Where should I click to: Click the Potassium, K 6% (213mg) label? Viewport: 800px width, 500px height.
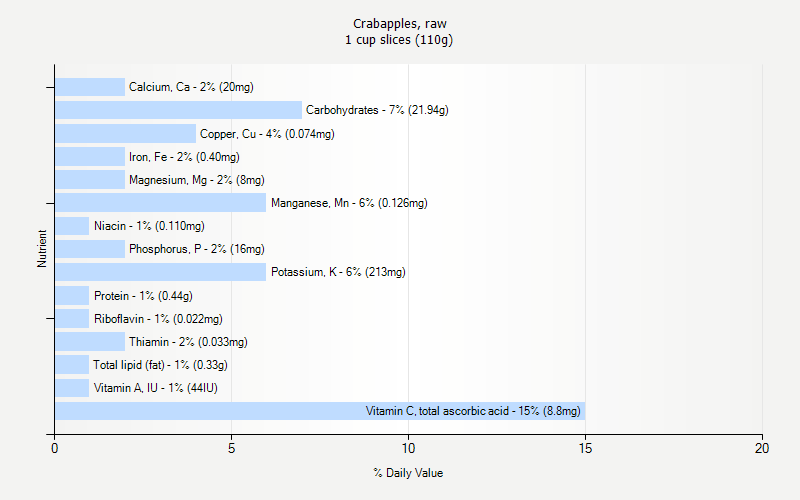[x=338, y=272]
